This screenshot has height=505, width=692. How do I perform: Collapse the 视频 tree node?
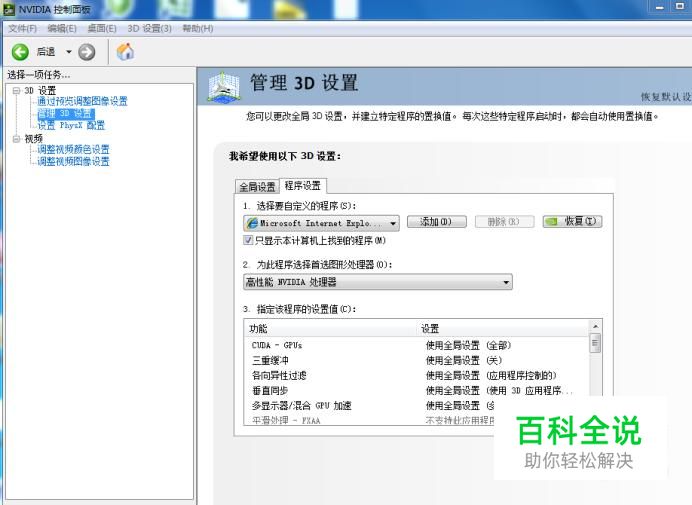16,139
